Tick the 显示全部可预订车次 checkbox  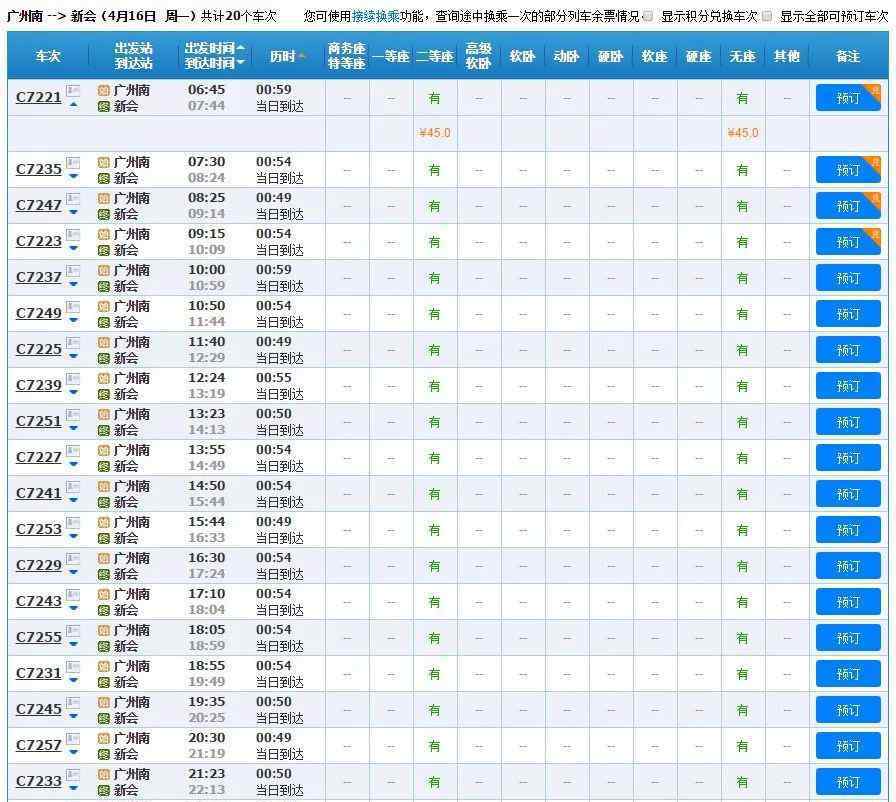pos(766,16)
